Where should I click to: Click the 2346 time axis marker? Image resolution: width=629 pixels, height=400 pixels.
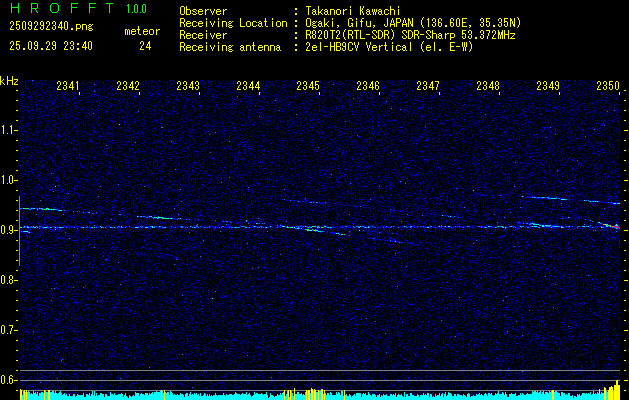coord(368,85)
